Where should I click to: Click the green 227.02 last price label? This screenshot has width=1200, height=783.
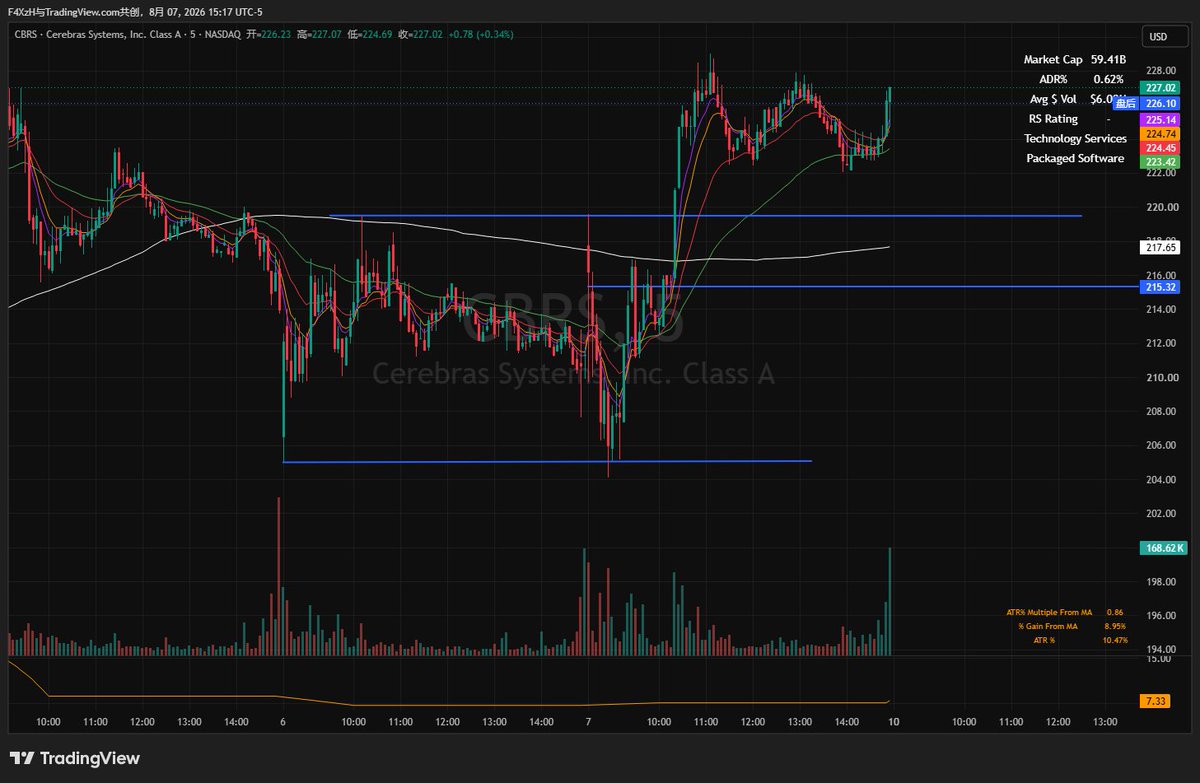1160,88
